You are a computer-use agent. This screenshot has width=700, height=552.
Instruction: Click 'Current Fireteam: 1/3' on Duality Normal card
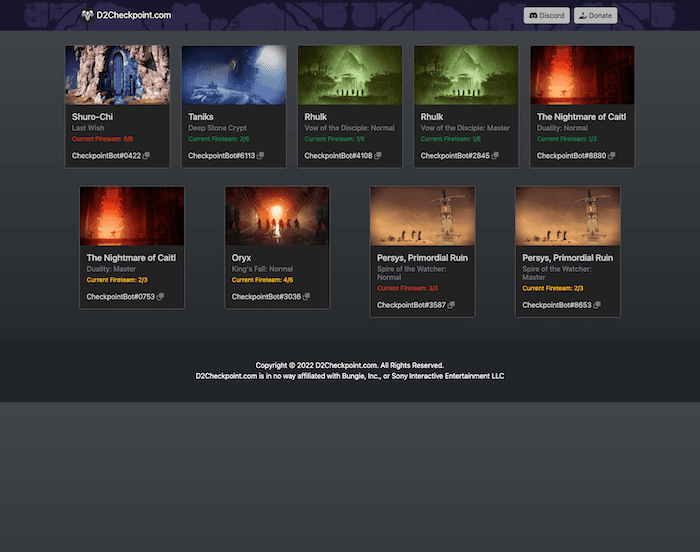[567, 139]
